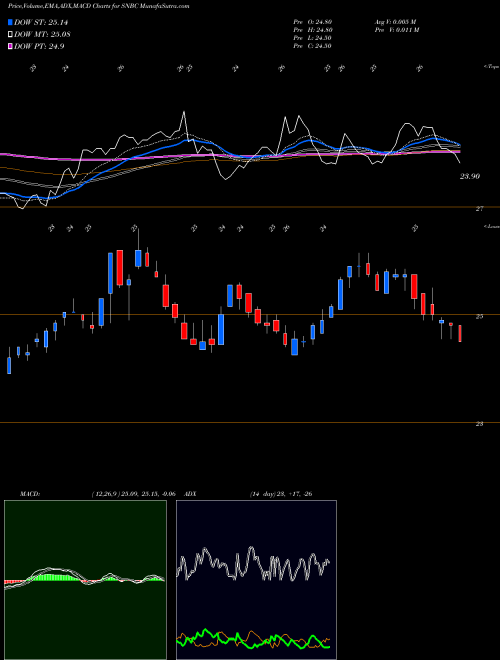
Task: Click the 'Pre V: 0.011 M' volume text
Action: coord(396,30)
